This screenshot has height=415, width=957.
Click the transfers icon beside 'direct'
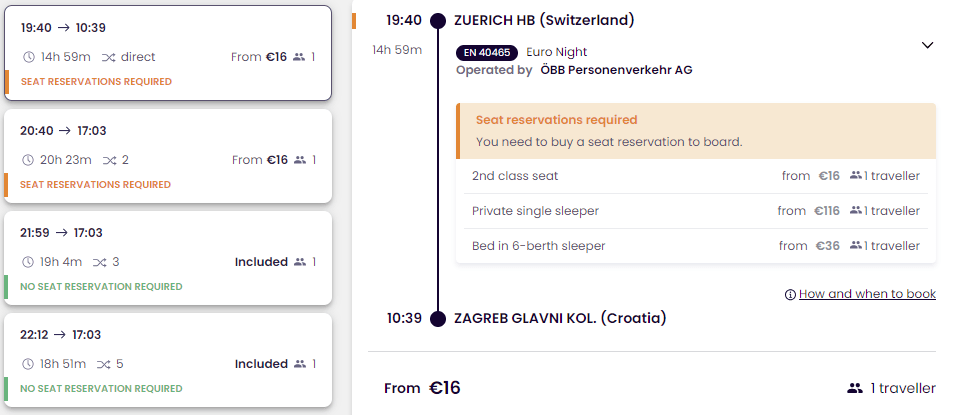(107, 57)
